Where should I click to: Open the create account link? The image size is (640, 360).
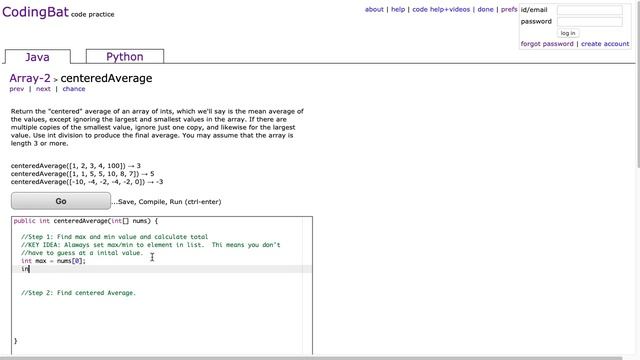(x=605, y=44)
